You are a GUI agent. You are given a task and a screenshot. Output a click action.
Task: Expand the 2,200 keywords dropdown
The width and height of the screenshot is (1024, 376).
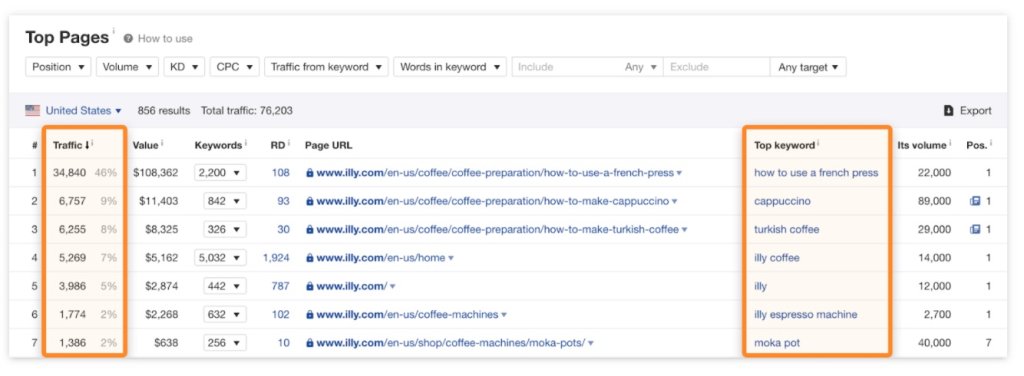(x=220, y=173)
